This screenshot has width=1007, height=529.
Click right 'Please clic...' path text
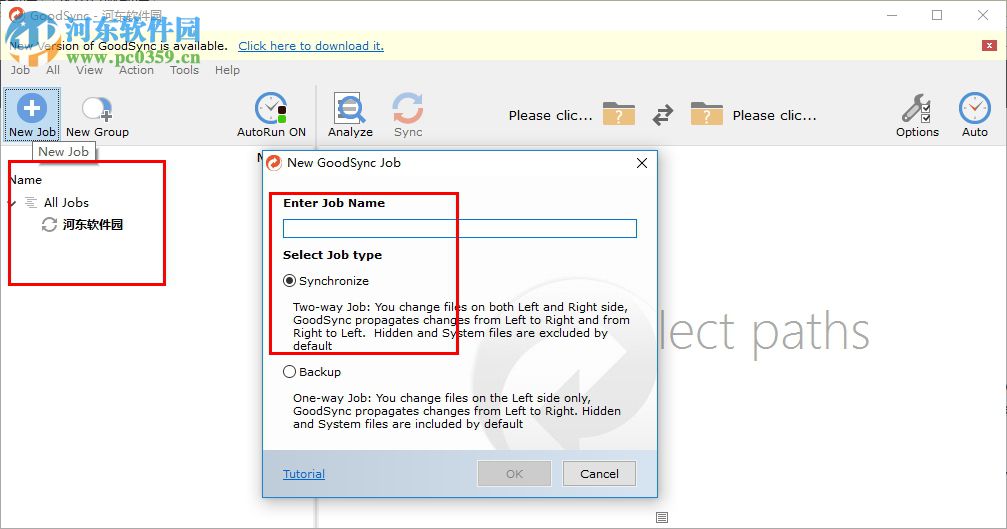[775, 116]
